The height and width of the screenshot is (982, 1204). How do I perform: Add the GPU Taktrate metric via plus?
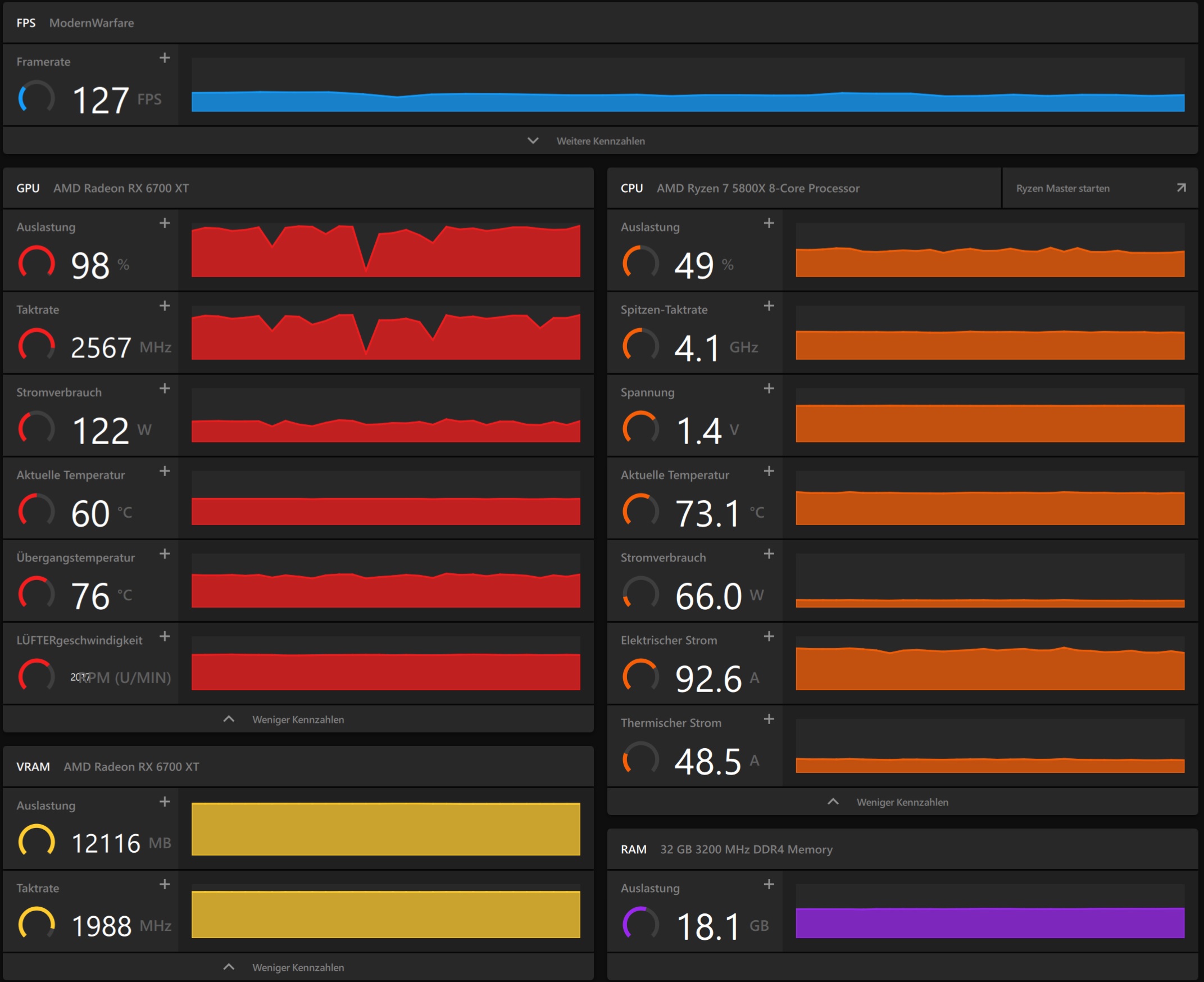click(x=165, y=306)
